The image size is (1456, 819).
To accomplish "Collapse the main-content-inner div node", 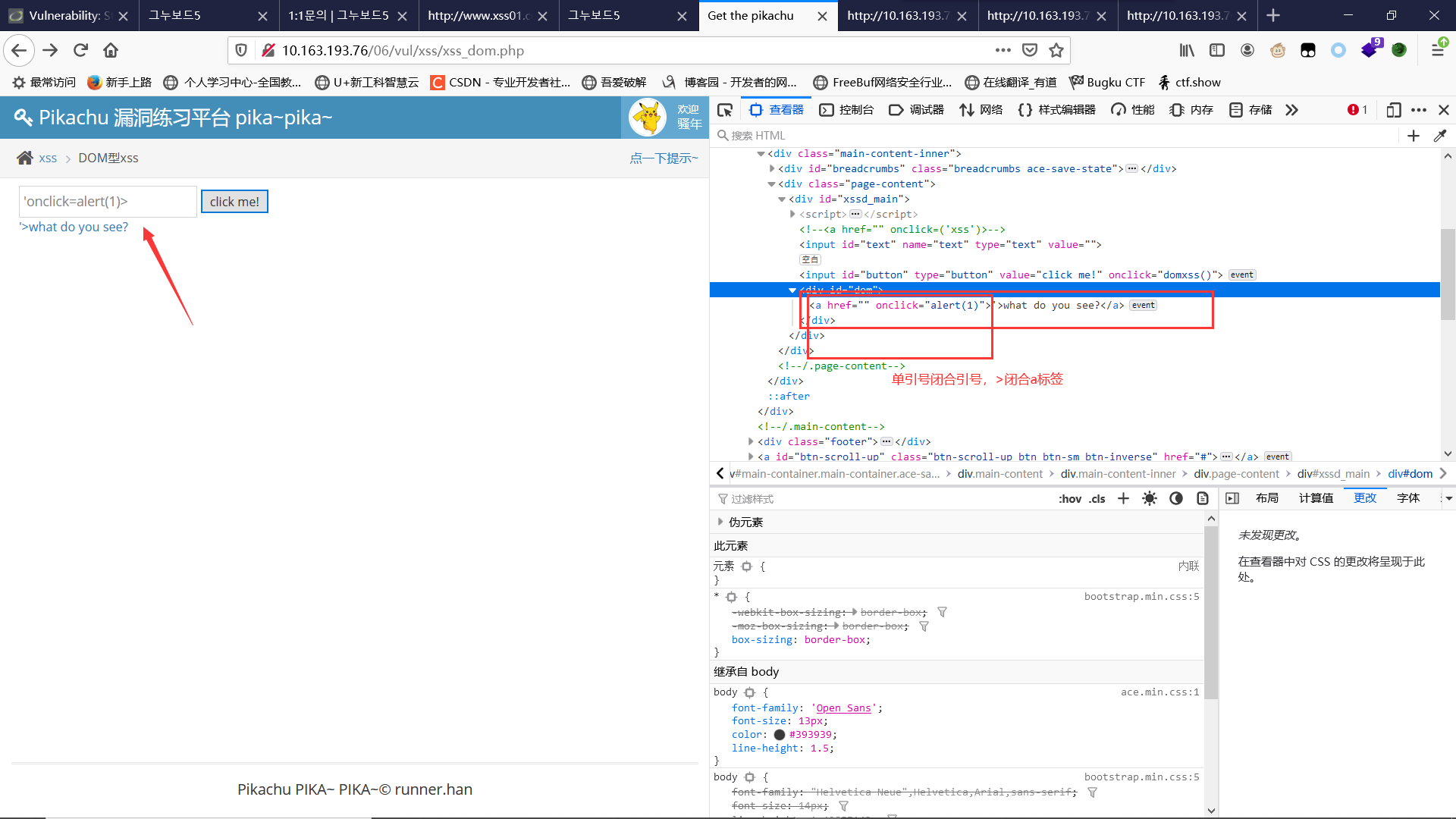I will click(x=761, y=154).
